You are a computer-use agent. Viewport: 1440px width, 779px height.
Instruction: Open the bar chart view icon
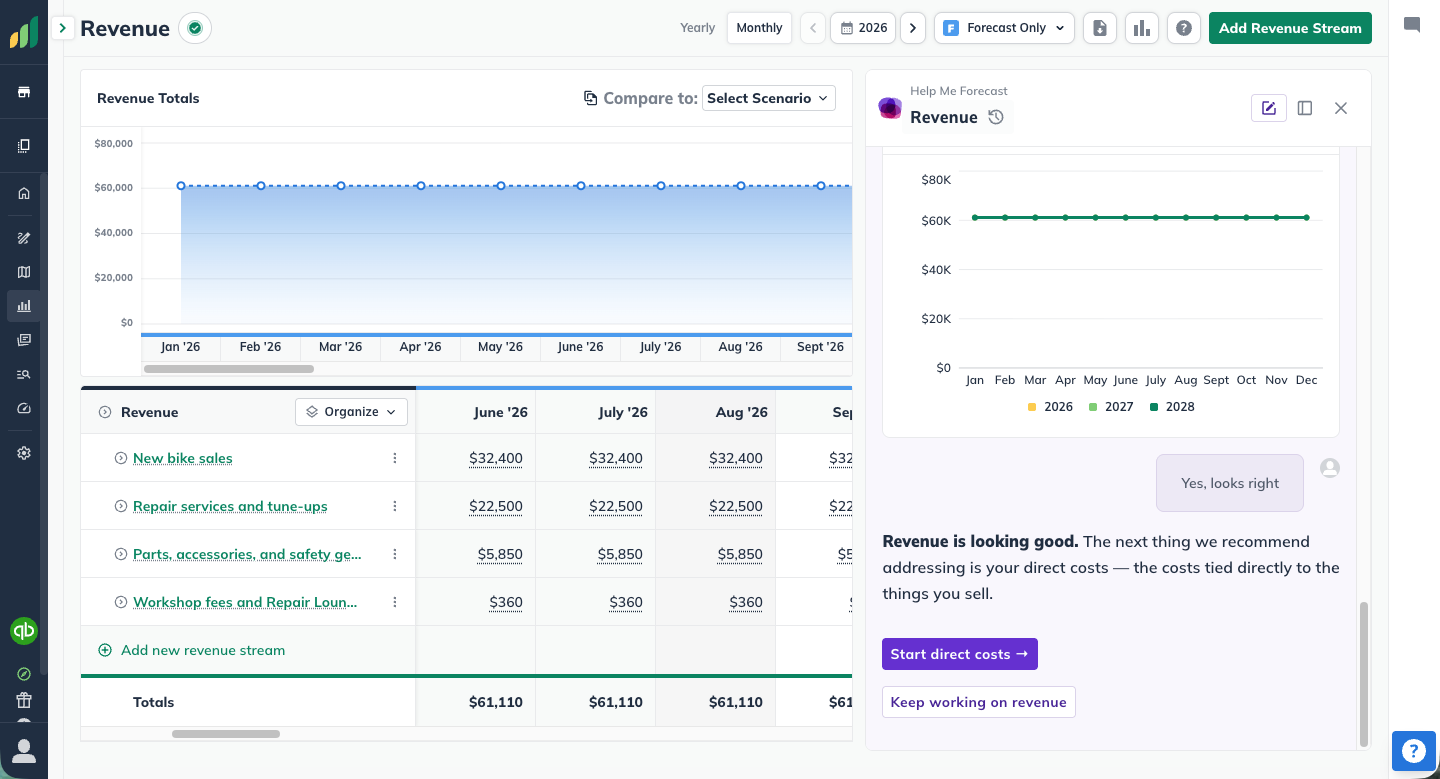tap(1142, 28)
